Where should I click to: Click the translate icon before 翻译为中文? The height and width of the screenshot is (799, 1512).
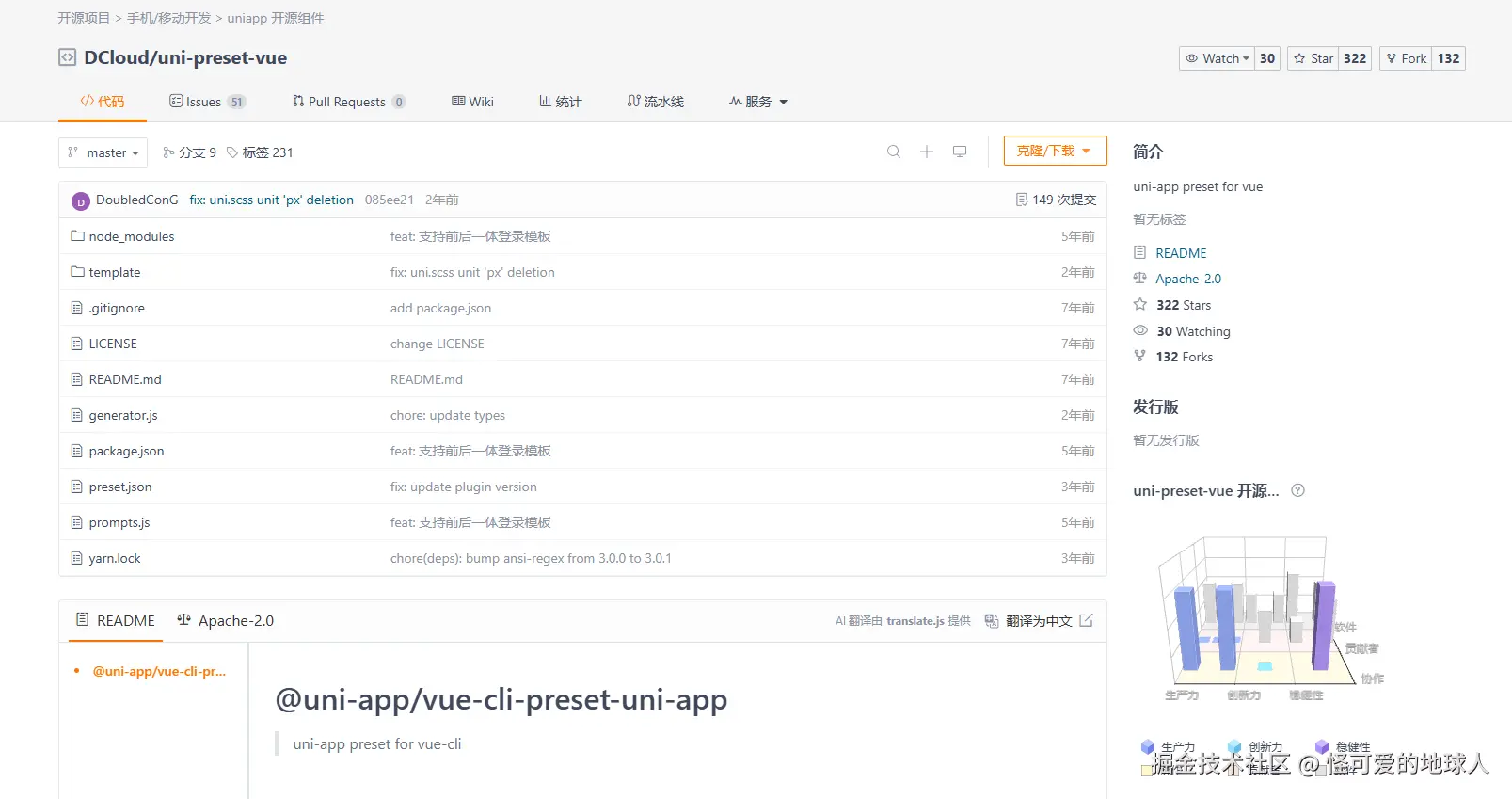pos(992,621)
